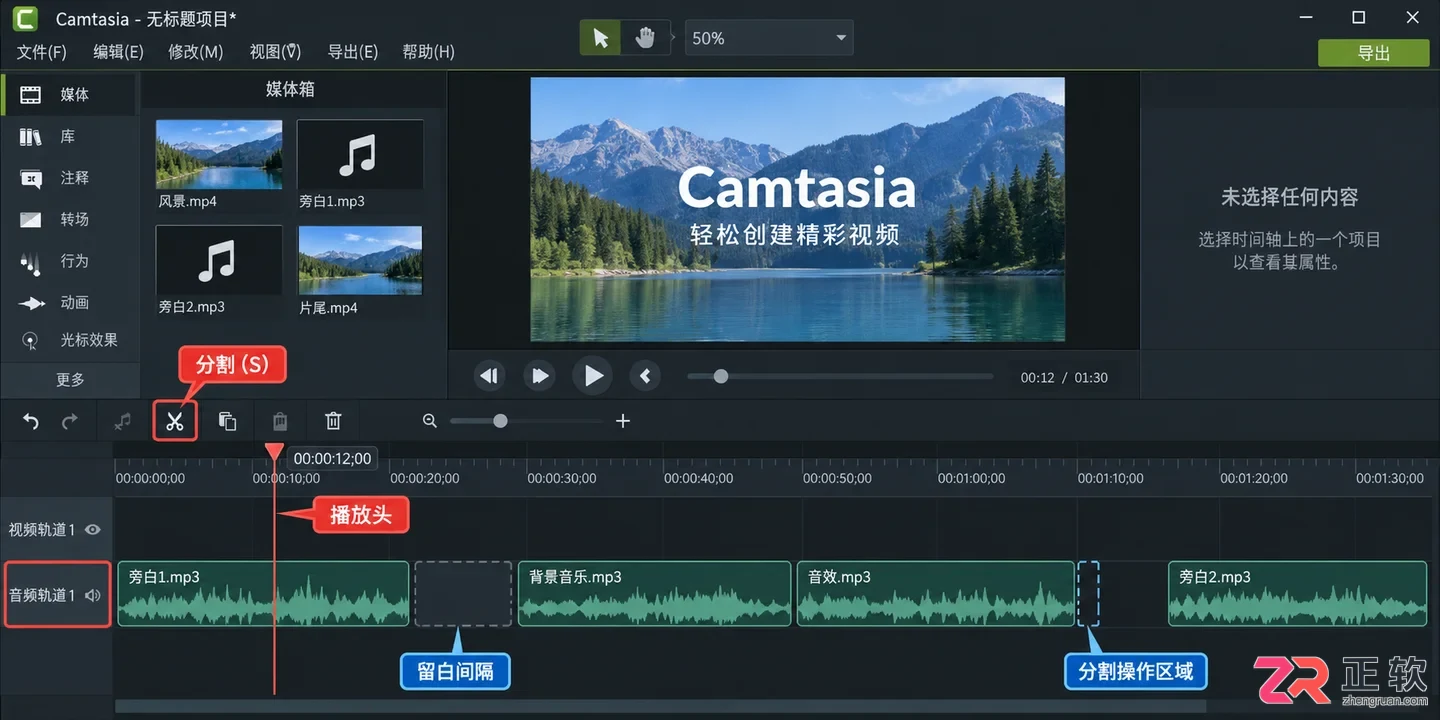This screenshot has height=720, width=1440.
Task: Select the 背景音乐.mp3 clip on timeline
Action: [654, 594]
